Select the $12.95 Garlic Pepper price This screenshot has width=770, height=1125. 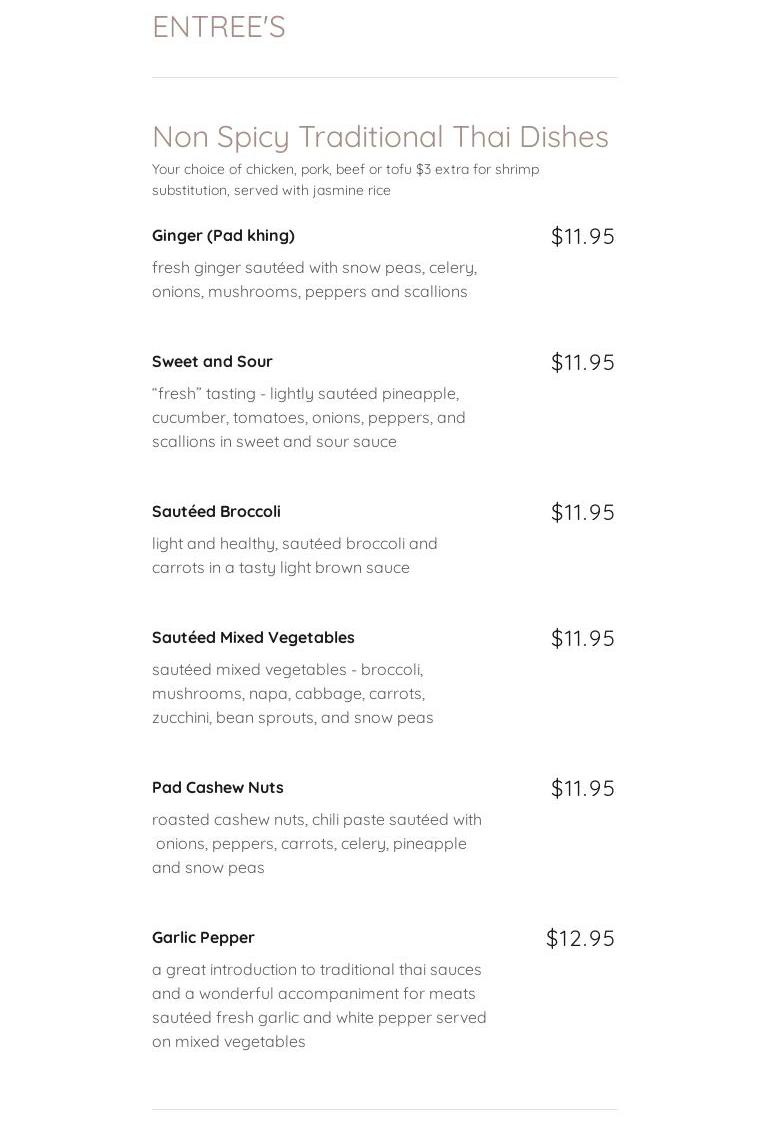581,938
